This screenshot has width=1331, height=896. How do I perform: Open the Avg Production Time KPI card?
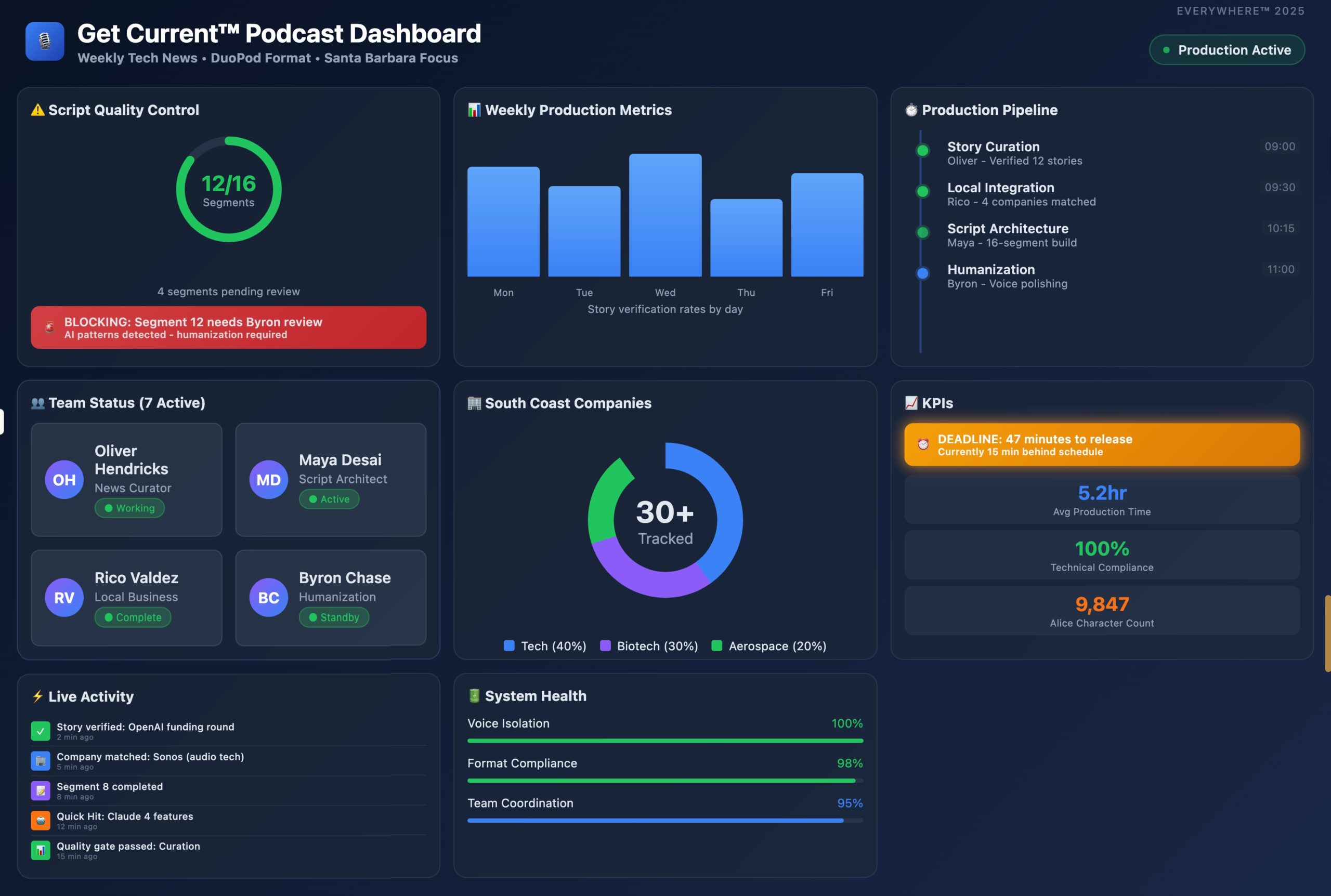[x=1101, y=499]
